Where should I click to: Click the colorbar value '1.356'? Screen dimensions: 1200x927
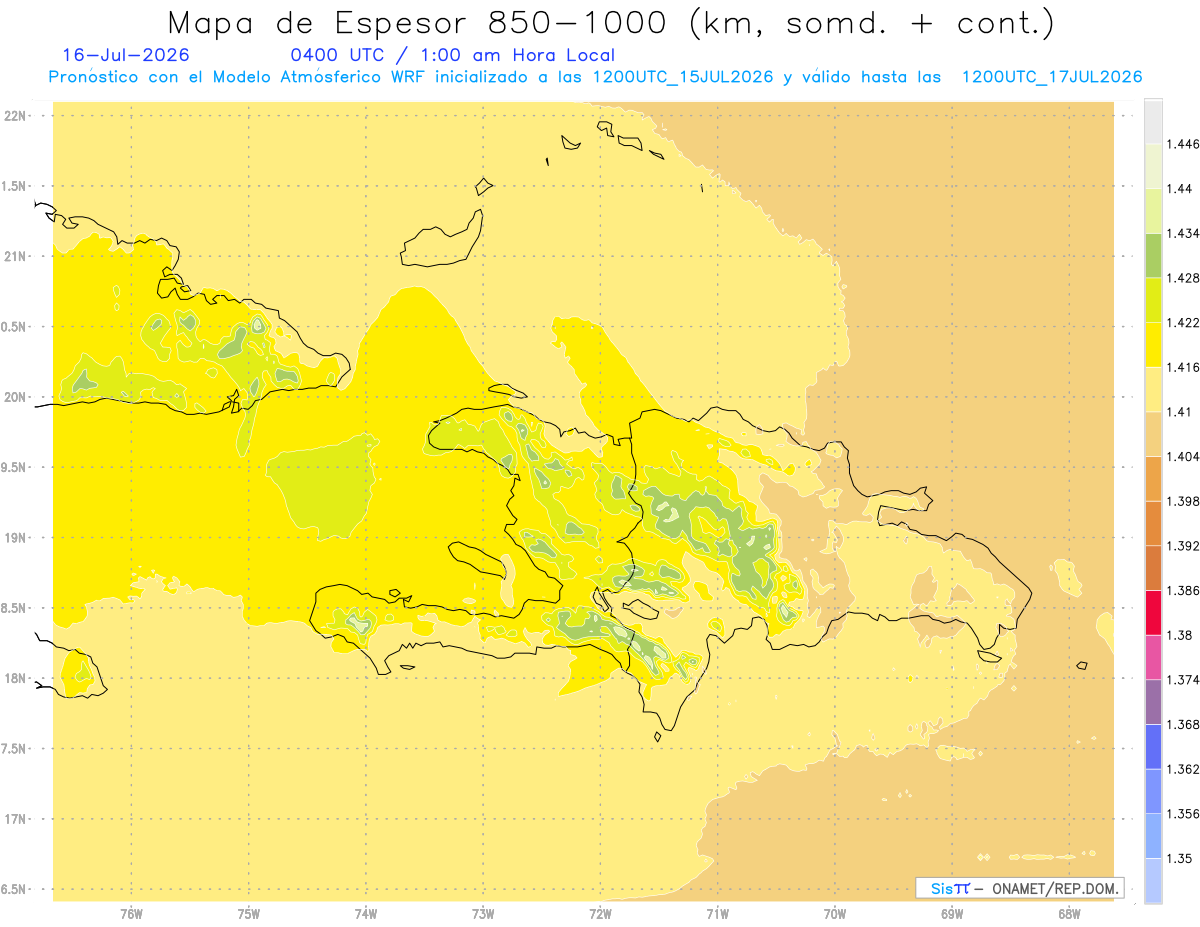(1183, 814)
